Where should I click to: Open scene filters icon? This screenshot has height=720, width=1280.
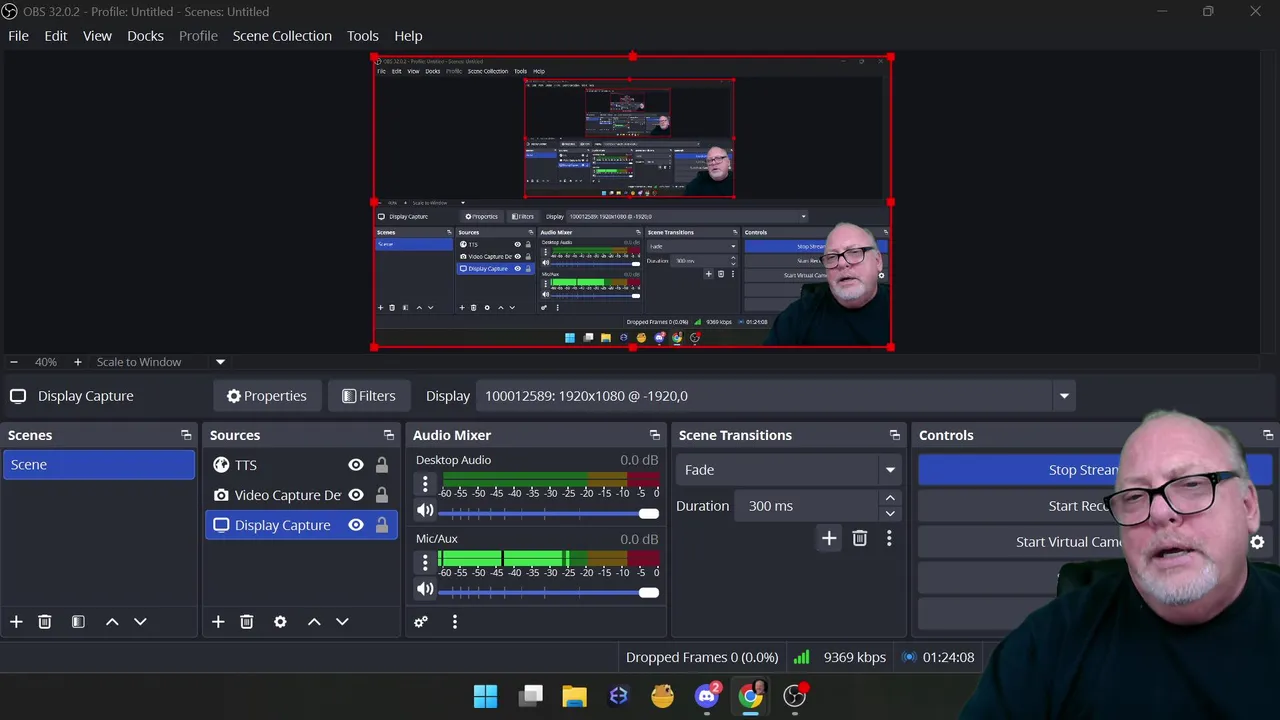(x=78, y=622)
